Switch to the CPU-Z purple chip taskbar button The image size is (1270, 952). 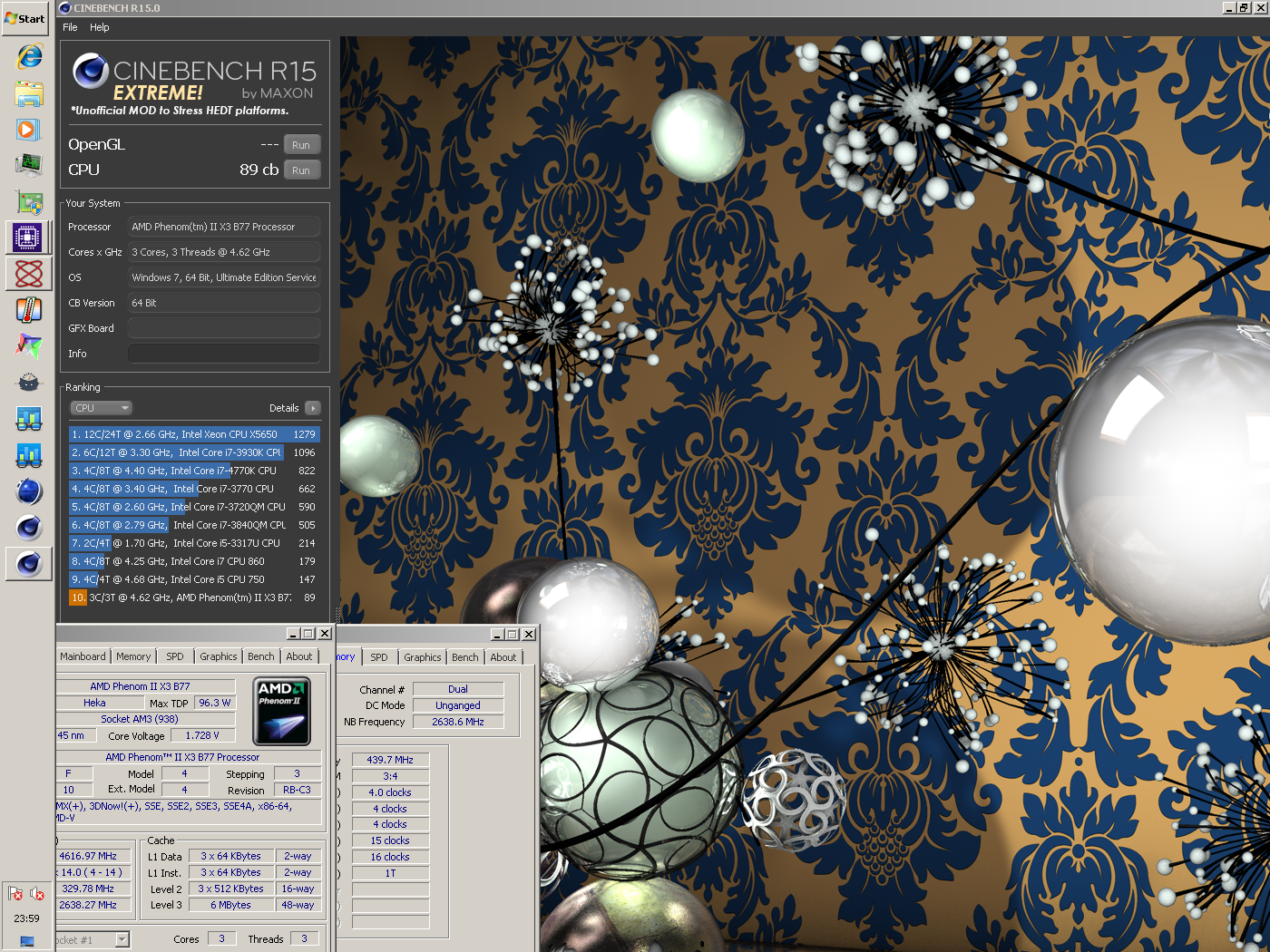point(29,238)
